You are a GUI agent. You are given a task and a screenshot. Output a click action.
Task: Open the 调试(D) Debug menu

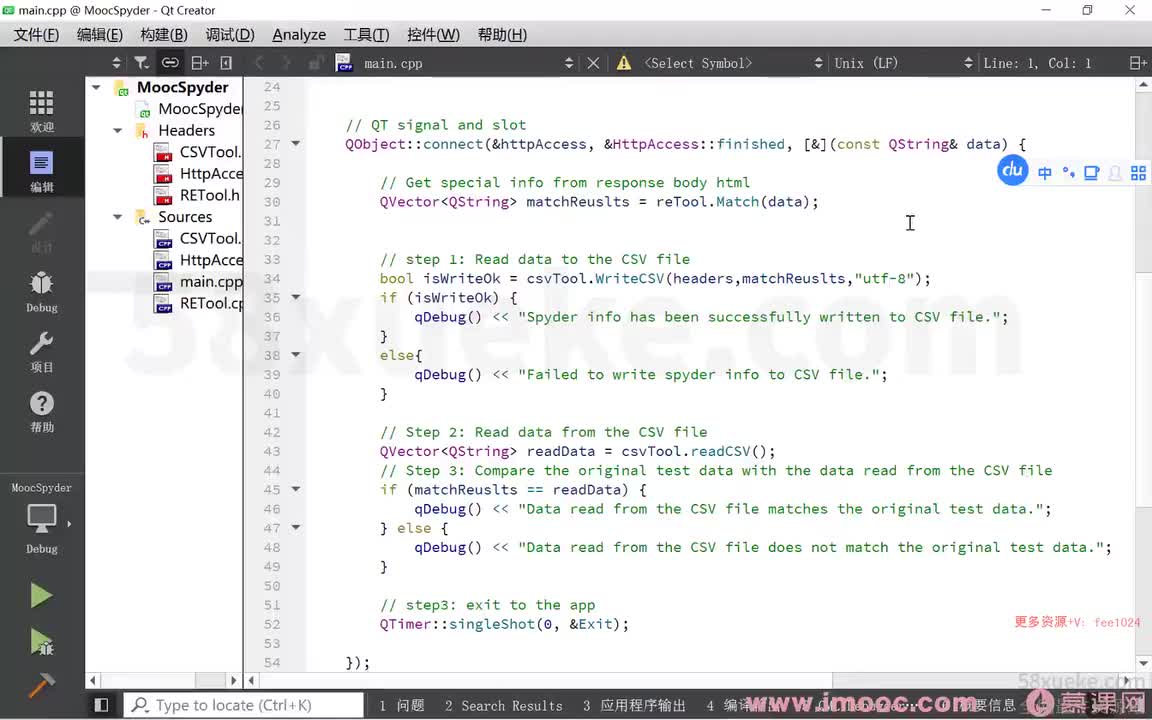(230, 35)
